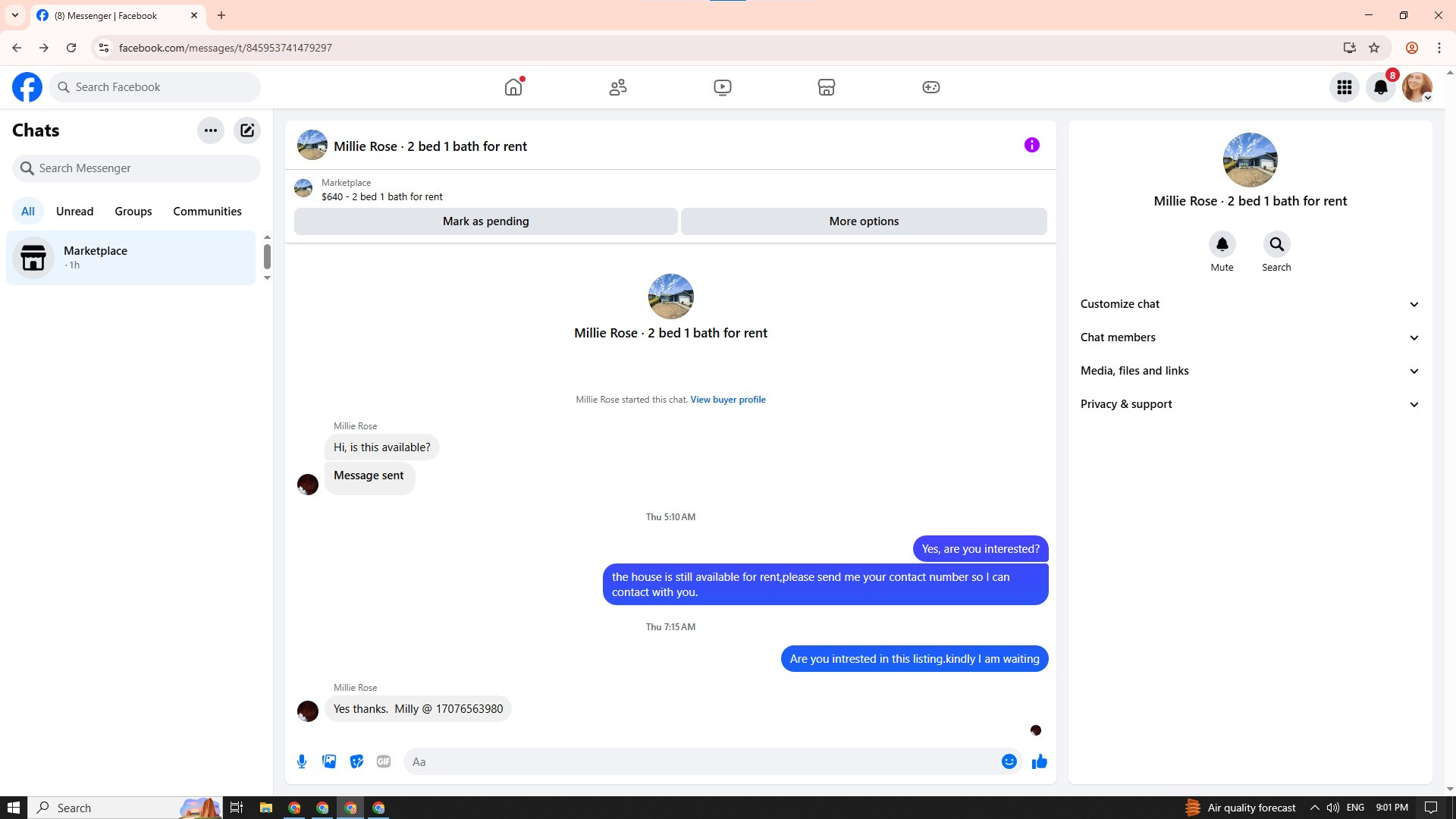1456x819 pixels.
Task: Expand Media, files and links section
Action: click(x=1250, y=371)
